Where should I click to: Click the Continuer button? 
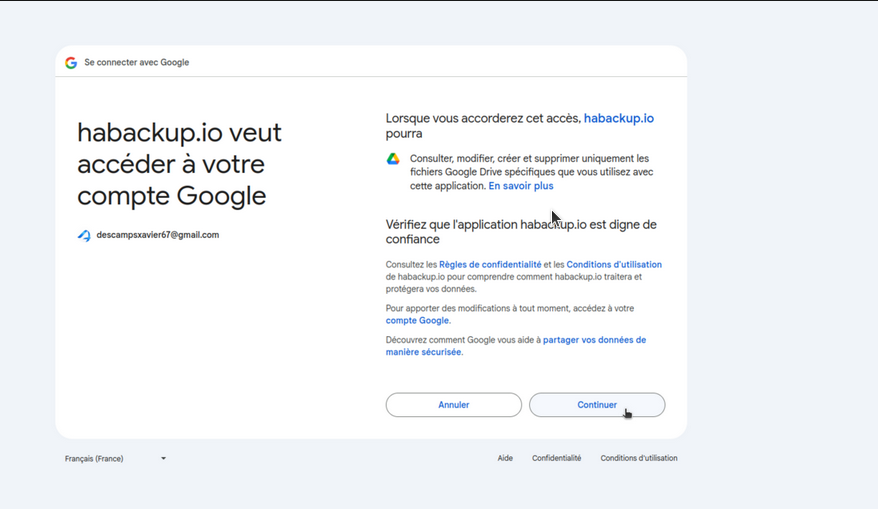point(597,405)
